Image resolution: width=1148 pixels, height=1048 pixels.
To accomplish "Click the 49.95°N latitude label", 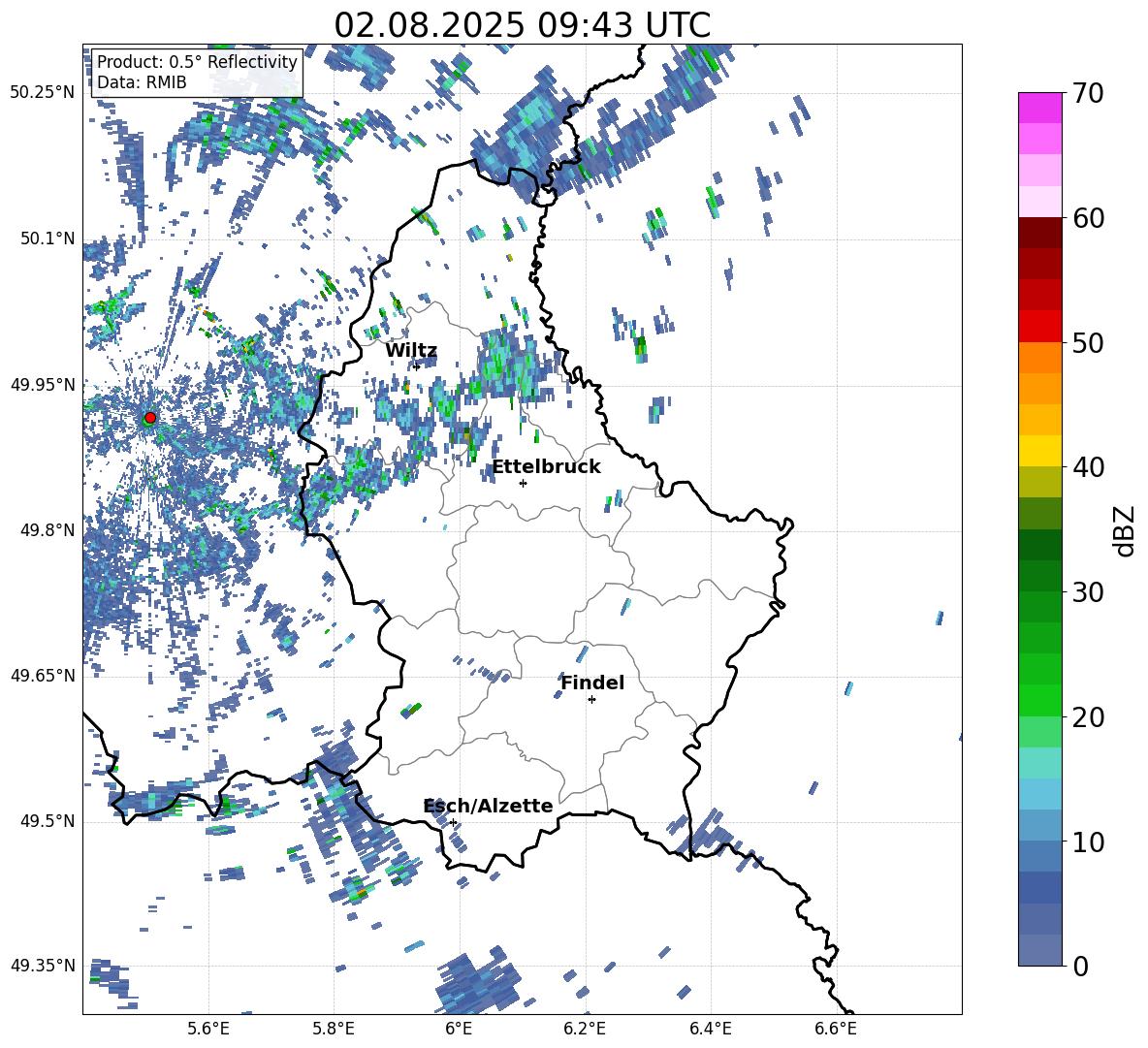I will click(x=43, y=385).
